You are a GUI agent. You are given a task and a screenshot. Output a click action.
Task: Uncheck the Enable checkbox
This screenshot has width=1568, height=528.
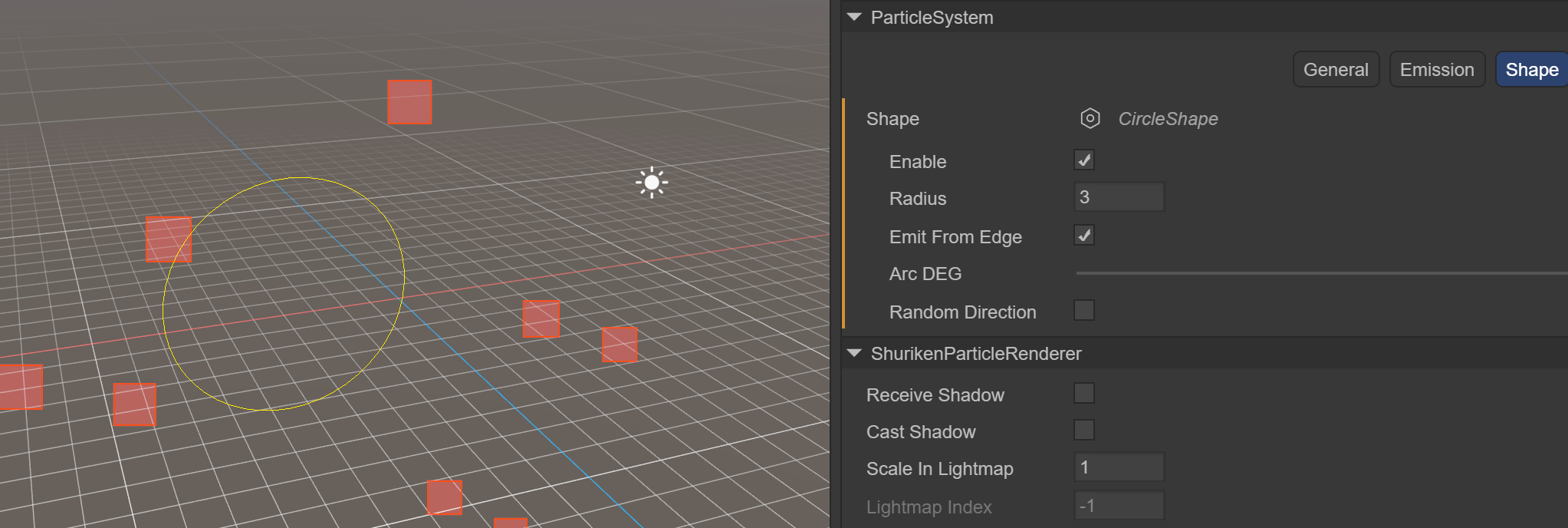click(x=1084, y=160)
